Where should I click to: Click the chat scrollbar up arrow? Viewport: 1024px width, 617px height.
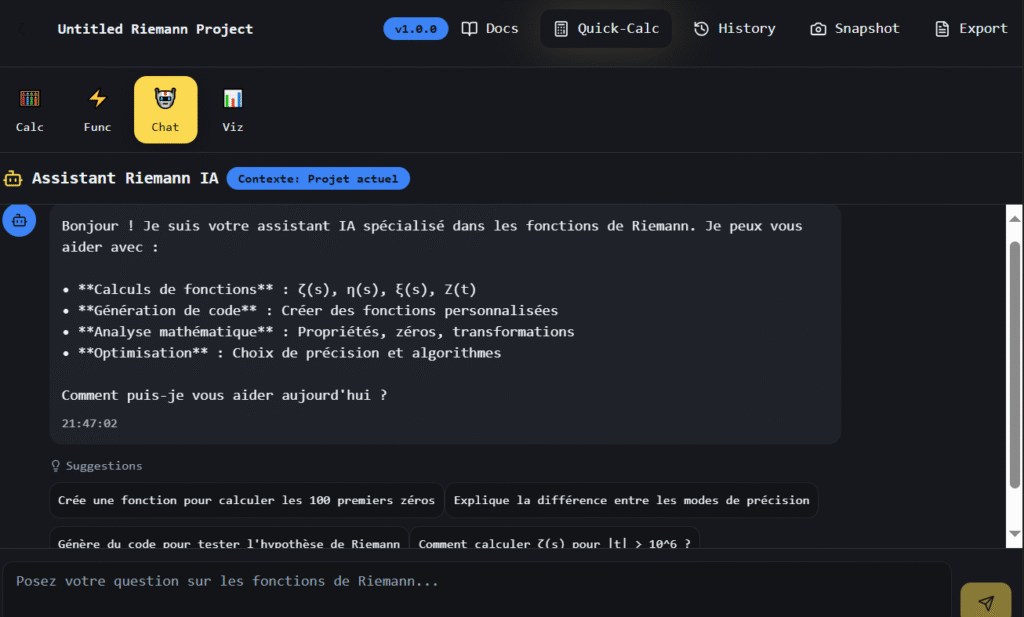point(1014,217)
